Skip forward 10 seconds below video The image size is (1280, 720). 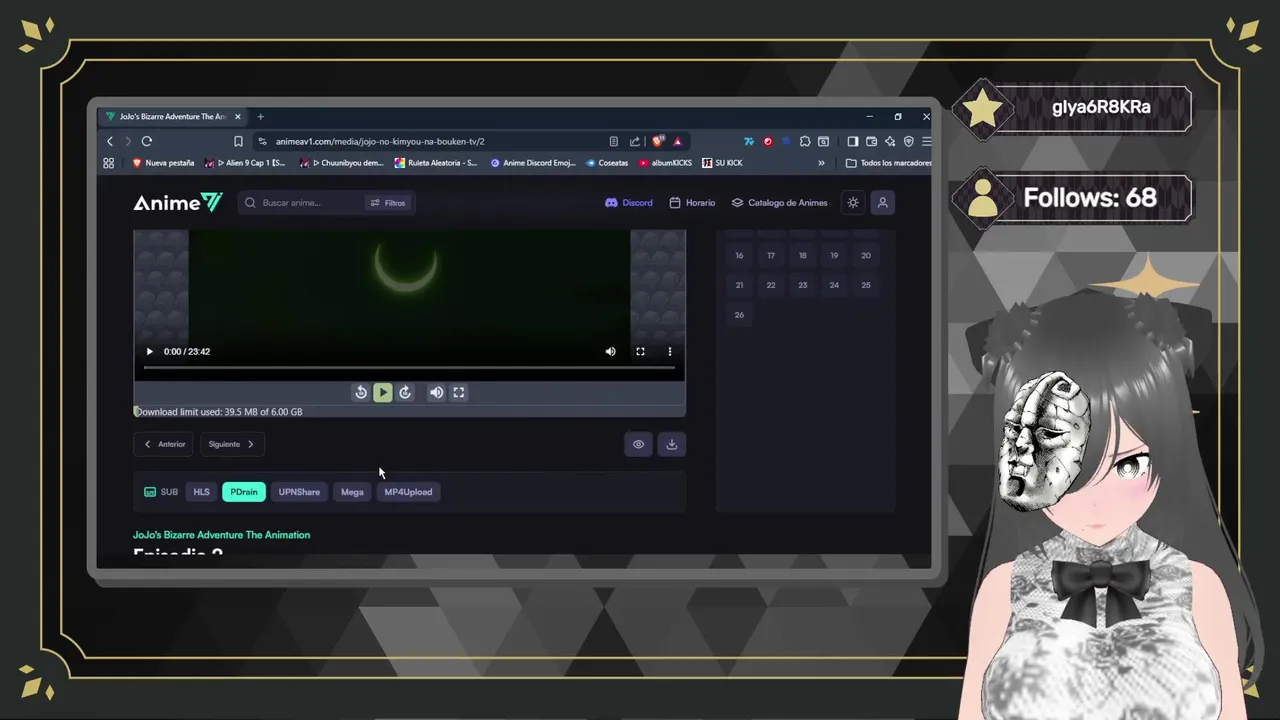(x=405, y=392)
